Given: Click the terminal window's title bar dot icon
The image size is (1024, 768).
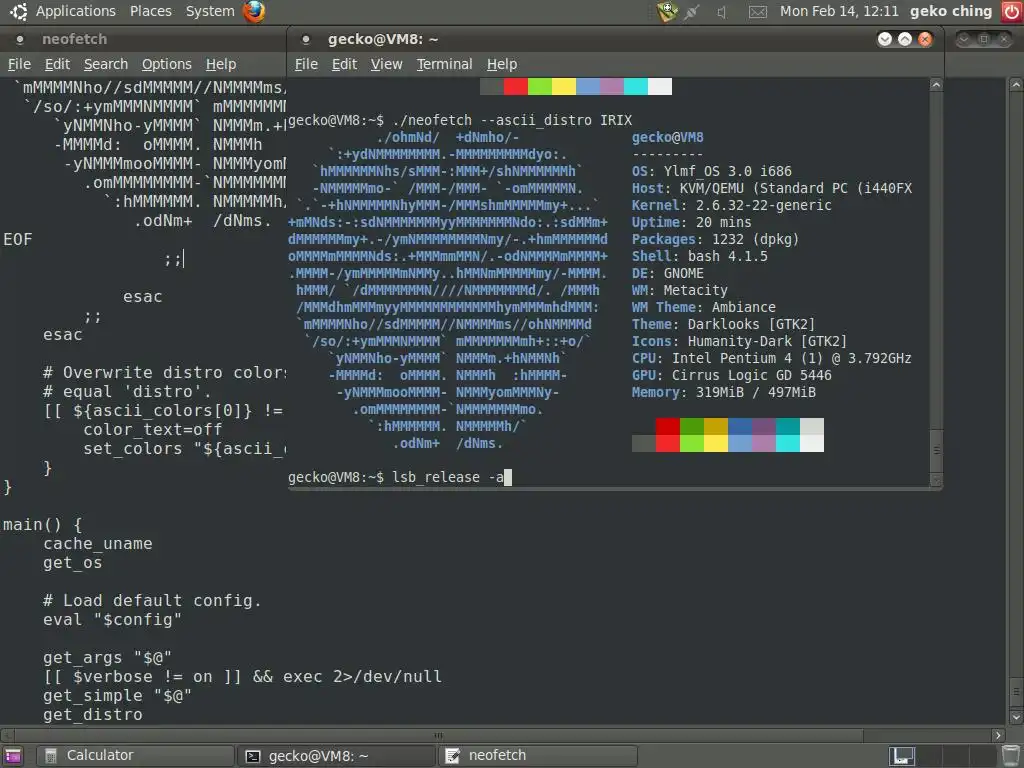Looking at the screenshot, I should pyautogui.click(x=305, y=39).
